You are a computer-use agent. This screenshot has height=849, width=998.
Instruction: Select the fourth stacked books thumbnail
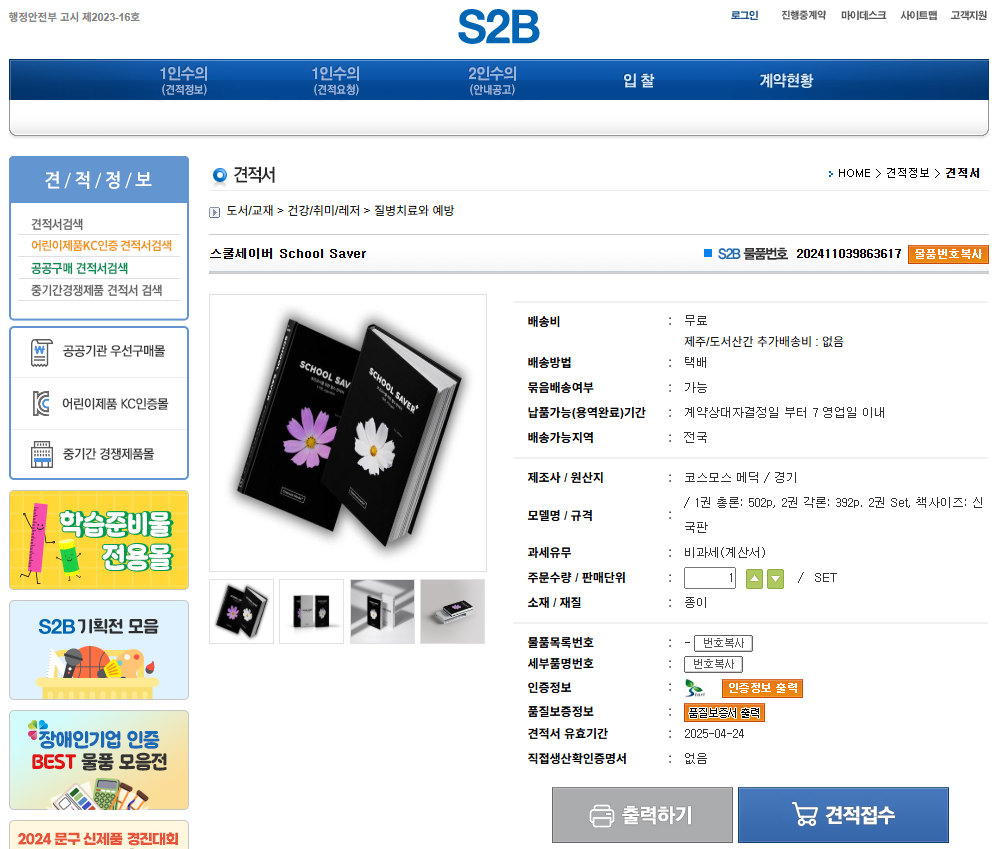pyautogui.click(x=453, y=611)
